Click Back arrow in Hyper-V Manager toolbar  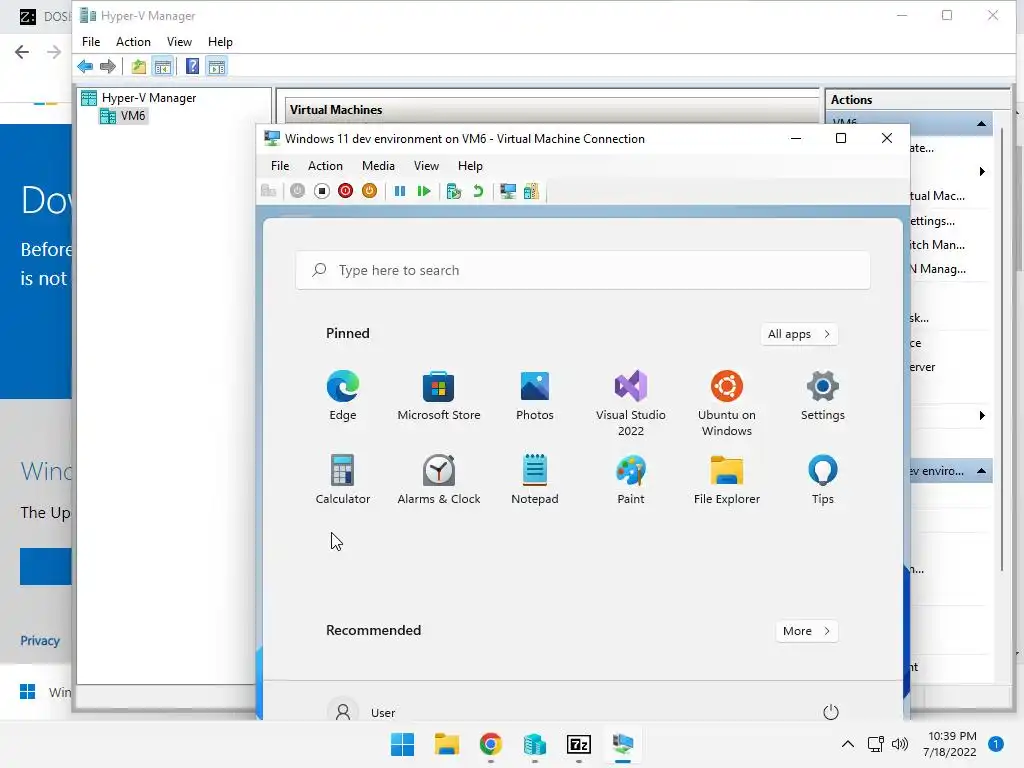pos(85,66)
